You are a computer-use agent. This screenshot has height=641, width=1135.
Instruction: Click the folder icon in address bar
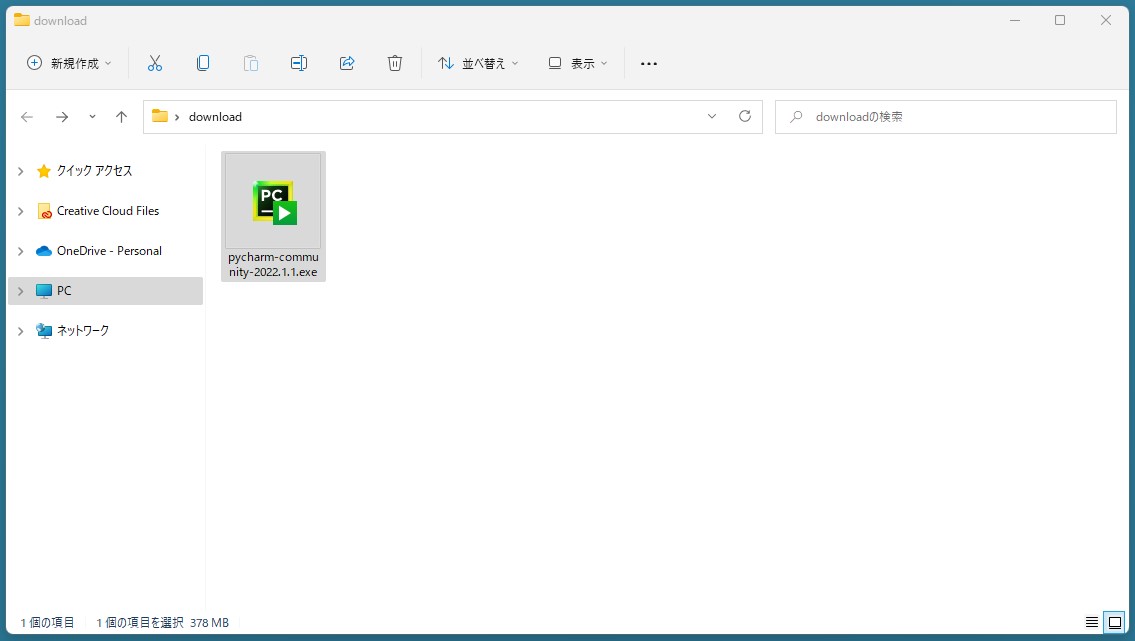(x=160, y=116)
